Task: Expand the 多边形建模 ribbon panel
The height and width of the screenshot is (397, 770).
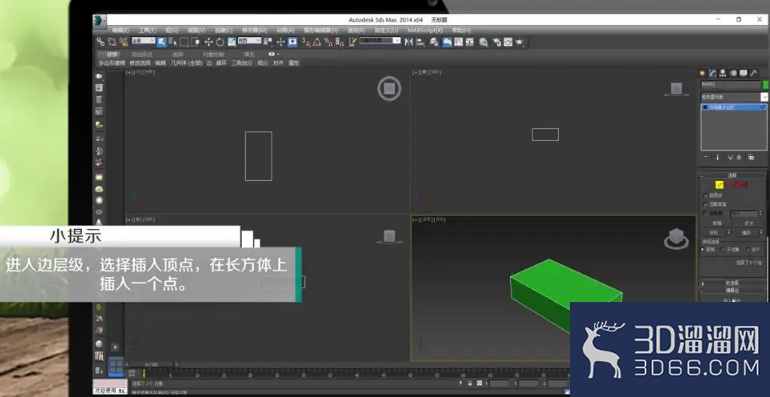Action: (x=112, y=63)
